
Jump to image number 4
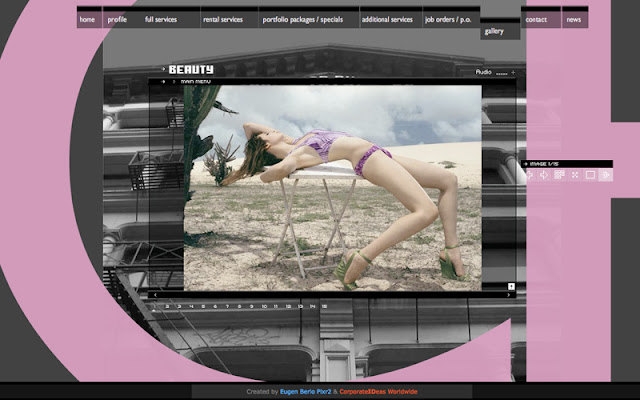pyautogui.click(x=191, y=306)
